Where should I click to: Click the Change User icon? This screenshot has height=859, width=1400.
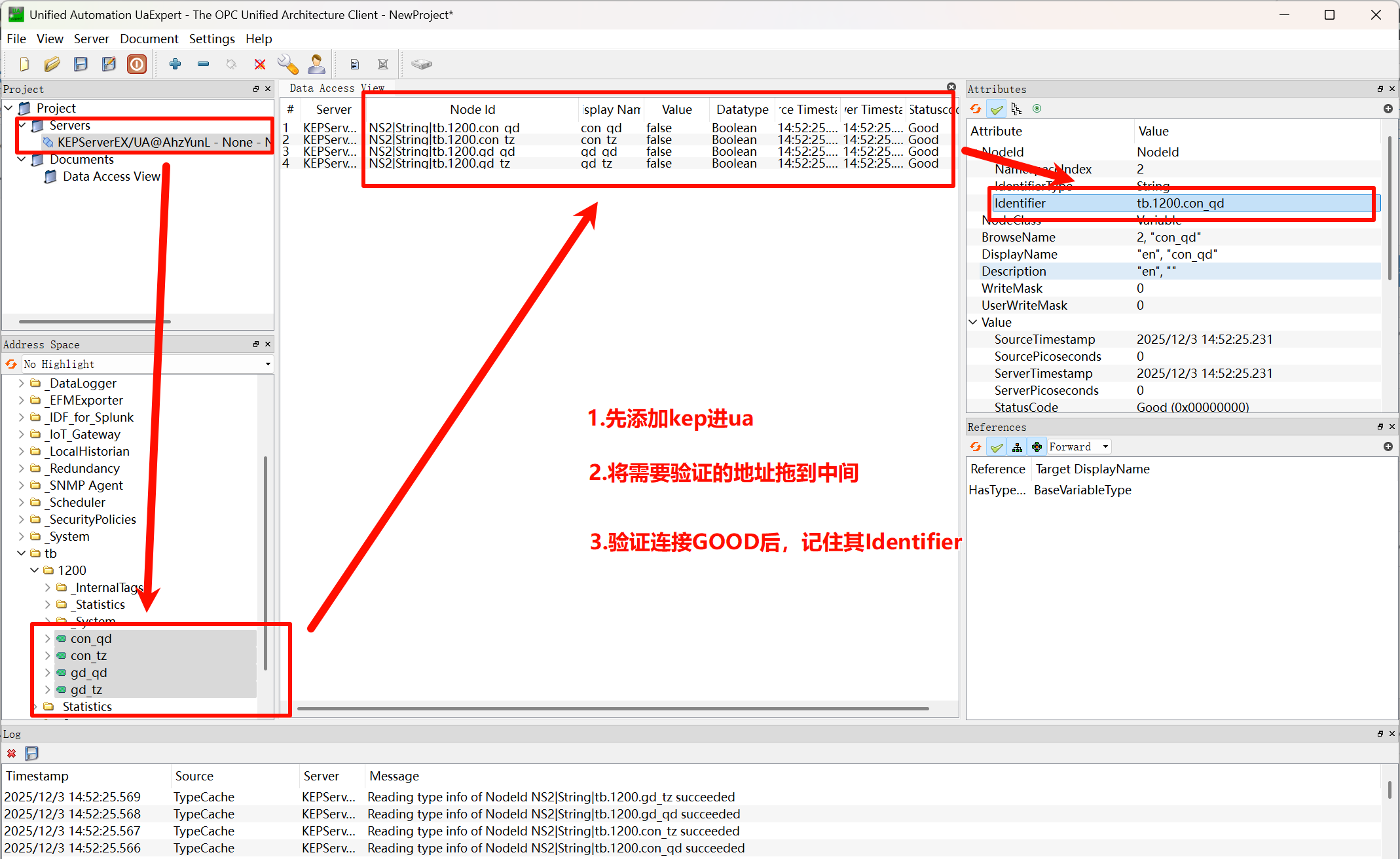(x=316, y=64)
